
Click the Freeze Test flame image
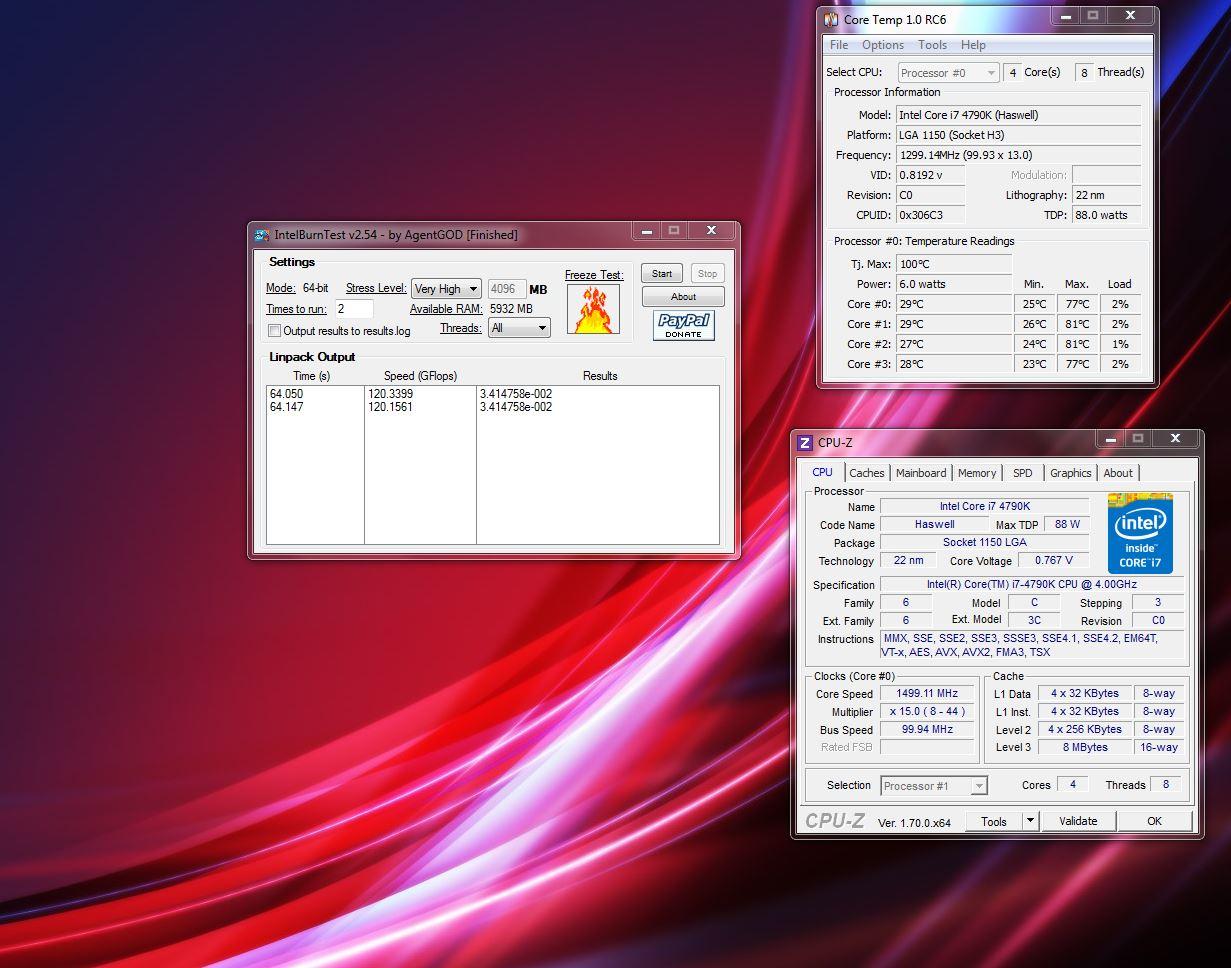click(593, 309)
